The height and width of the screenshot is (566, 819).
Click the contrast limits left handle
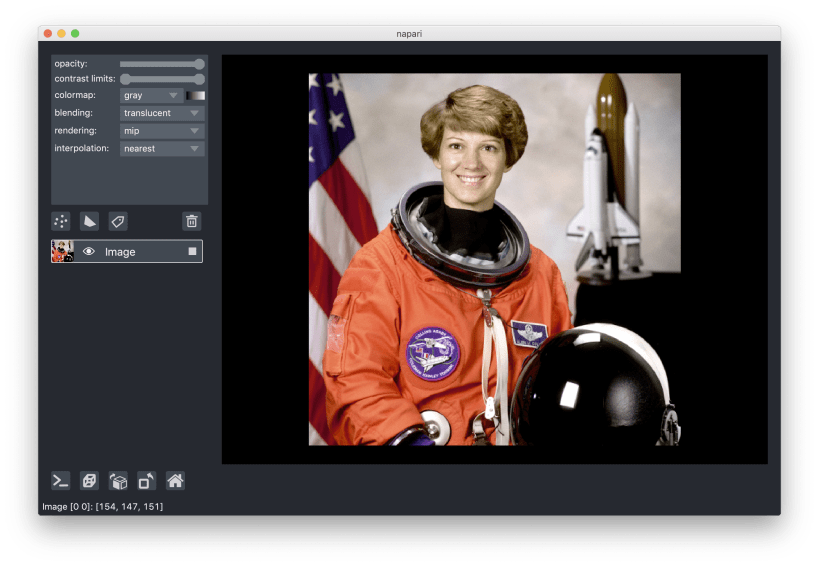pyautogui.click(x=125, y=79)
